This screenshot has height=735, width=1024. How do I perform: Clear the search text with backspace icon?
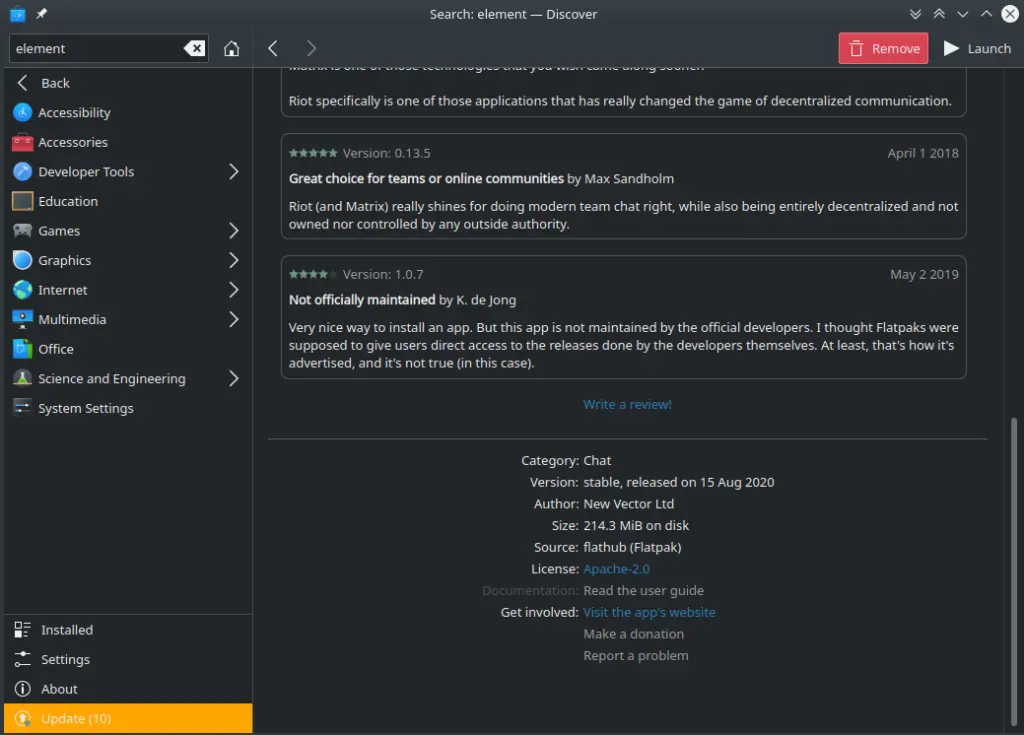(x=194, y=48)
